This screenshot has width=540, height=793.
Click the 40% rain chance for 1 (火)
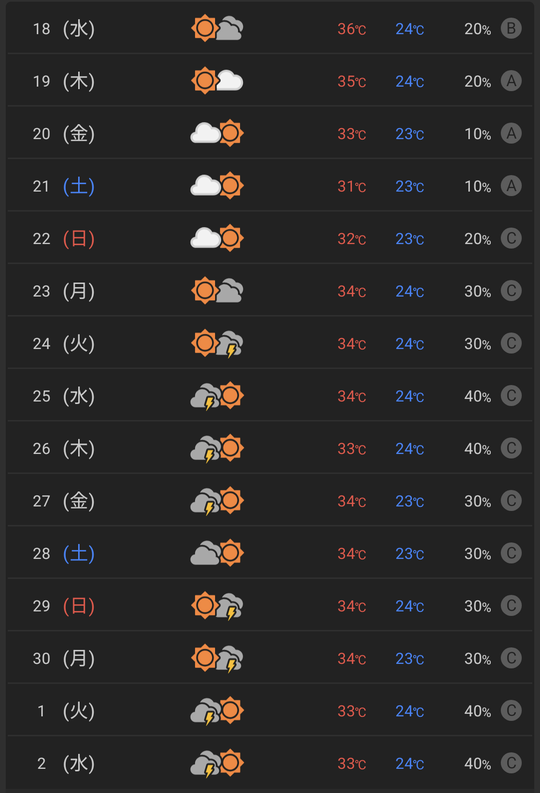click(x=477, y=711)
